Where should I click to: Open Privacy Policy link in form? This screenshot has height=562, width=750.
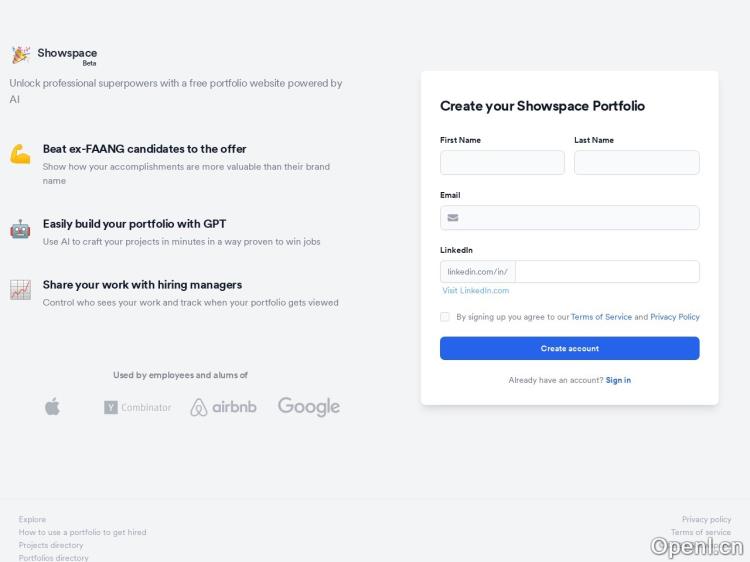[675, 317]
